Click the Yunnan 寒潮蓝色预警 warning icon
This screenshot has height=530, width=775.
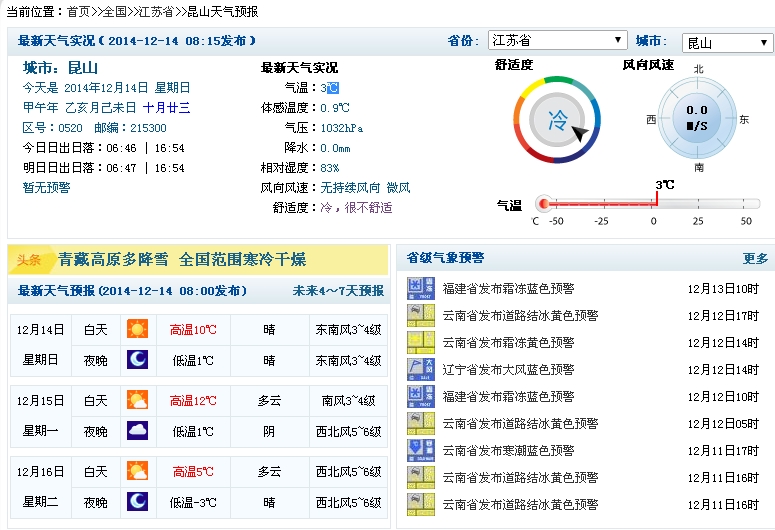pyautogui.click(x=421, y=450)
